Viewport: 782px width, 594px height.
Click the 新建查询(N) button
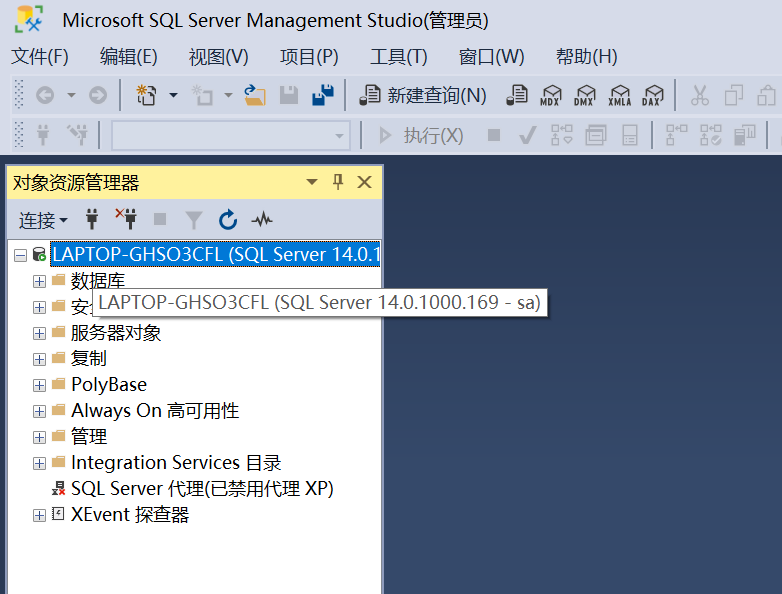[x=423, y=95]
